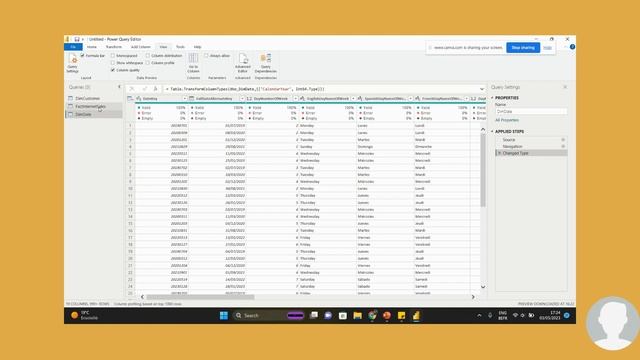Enable the Monospaced checkbox
This screenshot has width=640, height=360.
(x=113, y=56)
